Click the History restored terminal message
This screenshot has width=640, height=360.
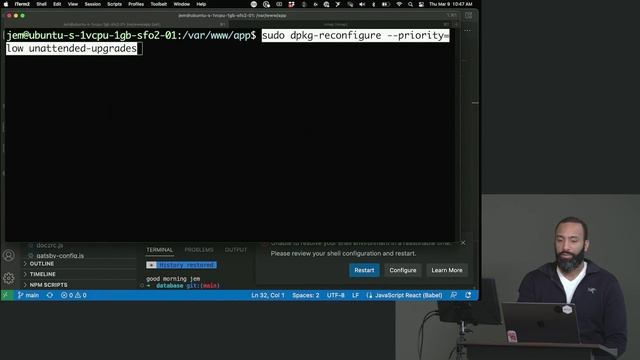pos(182,265)
